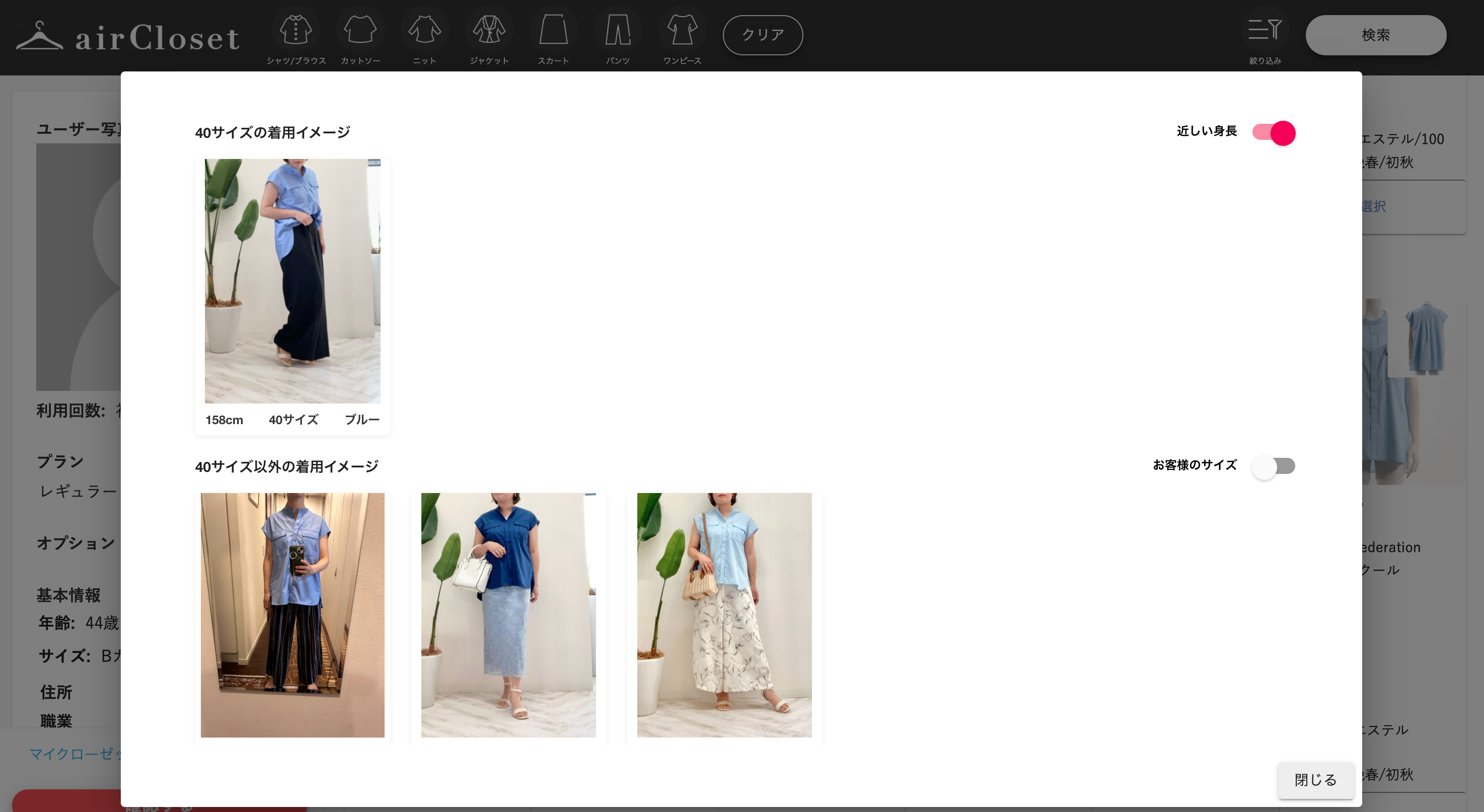The image size is (1484, 812).
Task: Click the マイクローゼット link
Action: [x=75, y=754]
